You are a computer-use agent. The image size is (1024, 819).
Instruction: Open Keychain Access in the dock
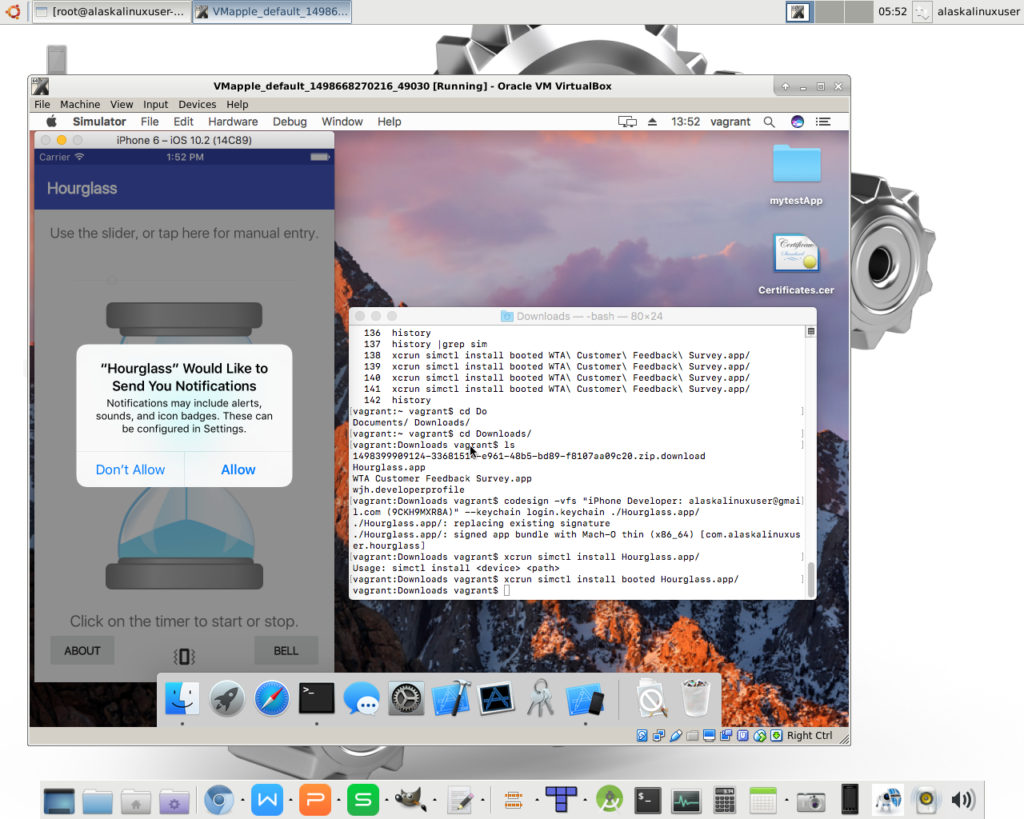point(540,698)
